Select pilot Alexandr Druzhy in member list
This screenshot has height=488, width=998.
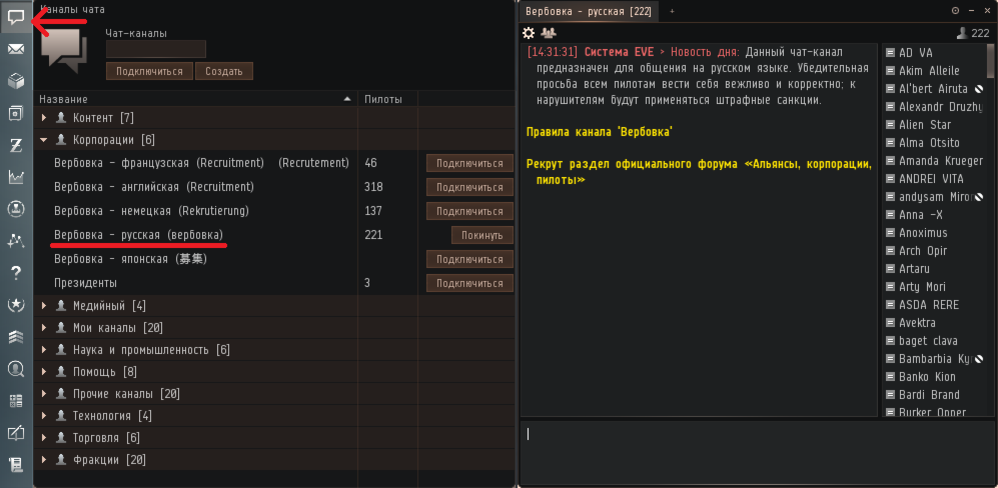[941, 107]
